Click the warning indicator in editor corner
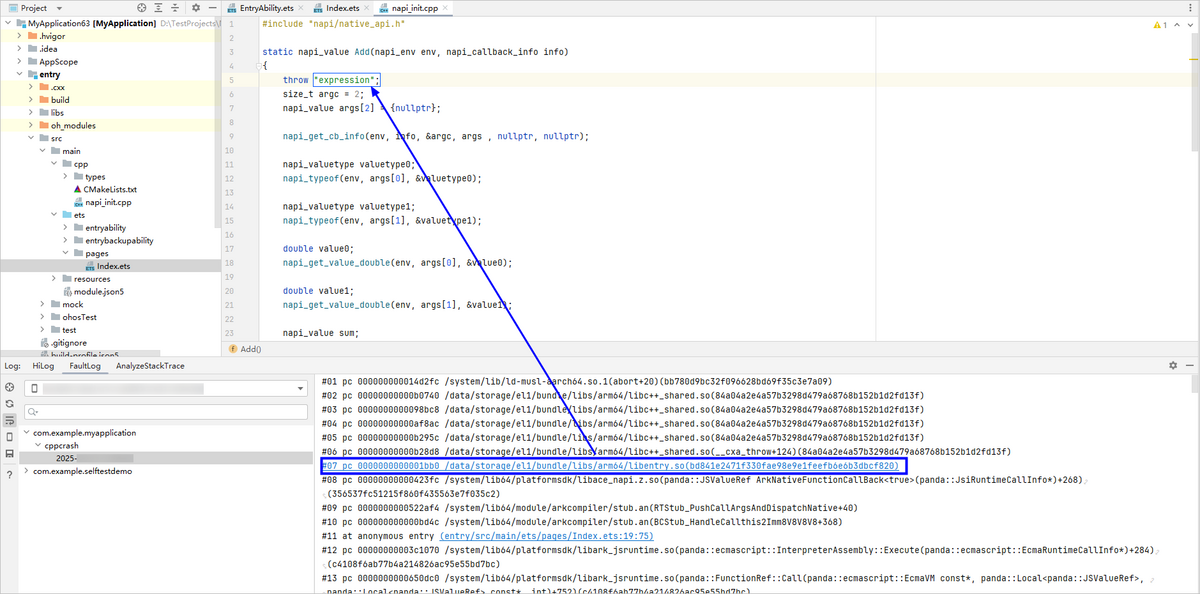The width and height of the screenshot is (1200, 594). coord(1158,24)
